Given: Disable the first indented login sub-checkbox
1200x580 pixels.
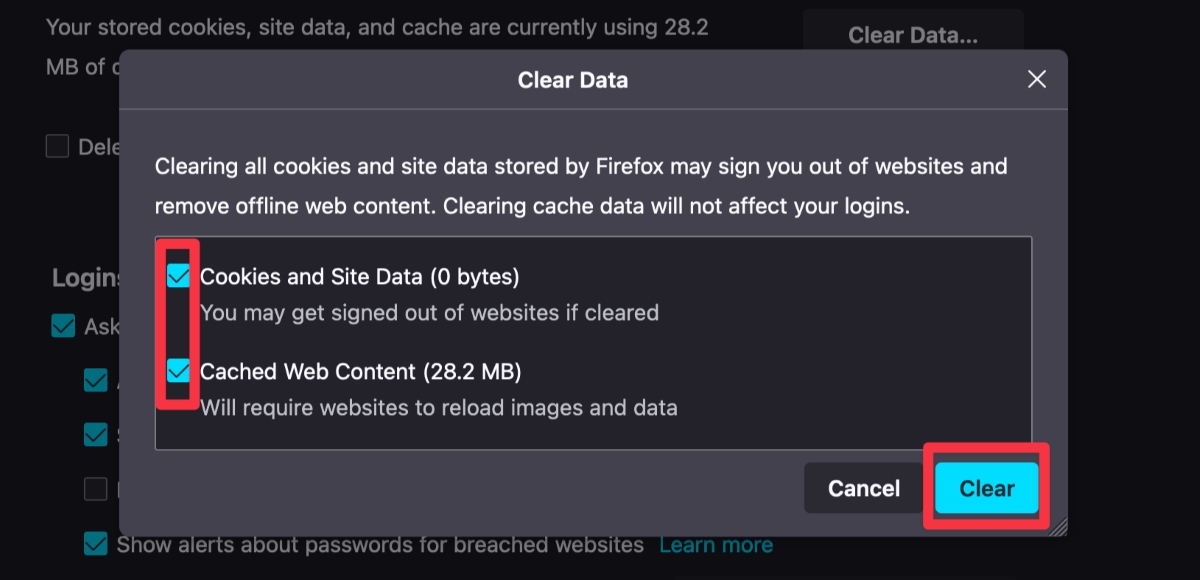Looking at the screenshot, I should point(95,380).
